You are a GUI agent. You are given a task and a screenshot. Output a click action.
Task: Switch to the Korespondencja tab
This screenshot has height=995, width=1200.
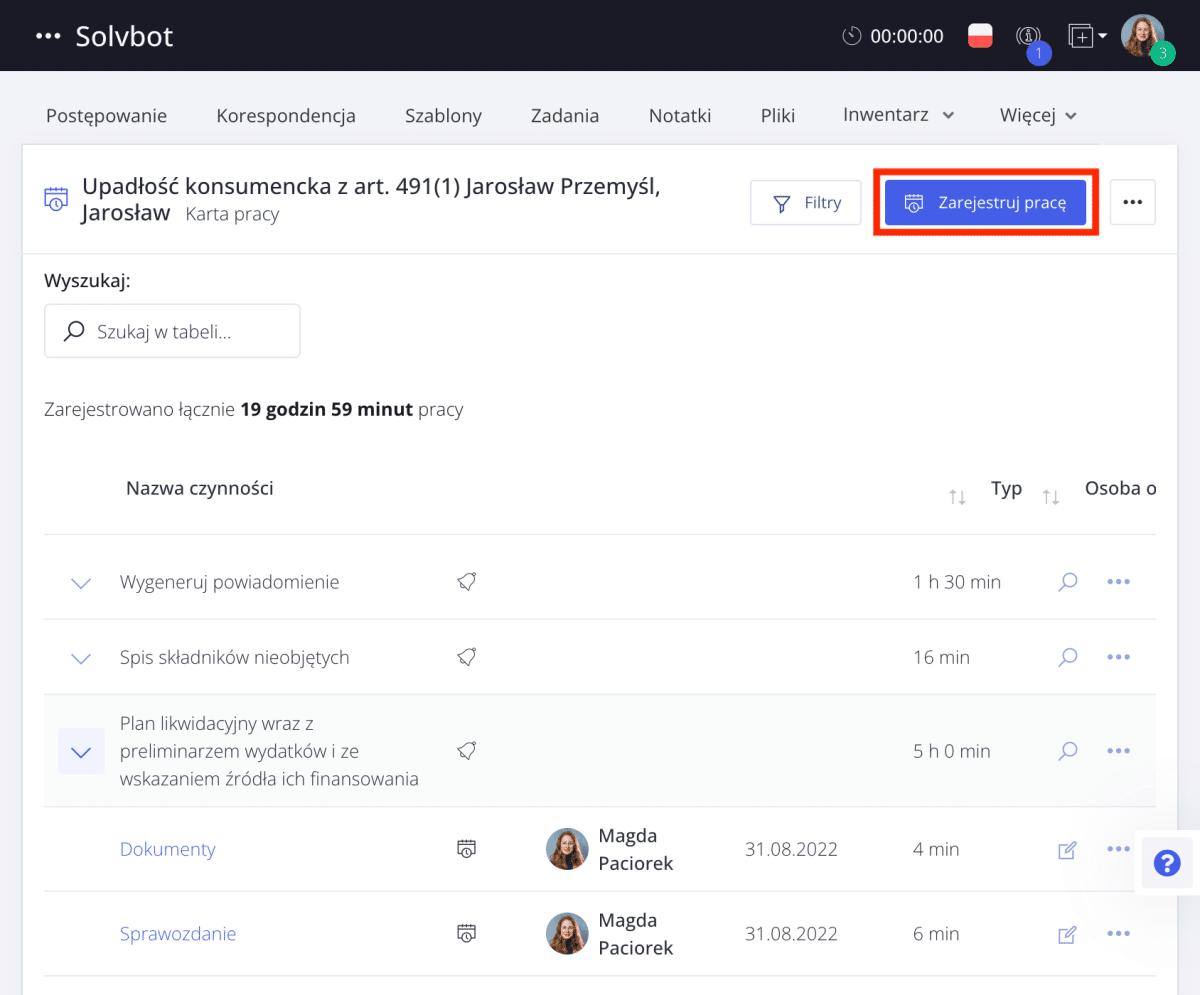coord(286,115)
